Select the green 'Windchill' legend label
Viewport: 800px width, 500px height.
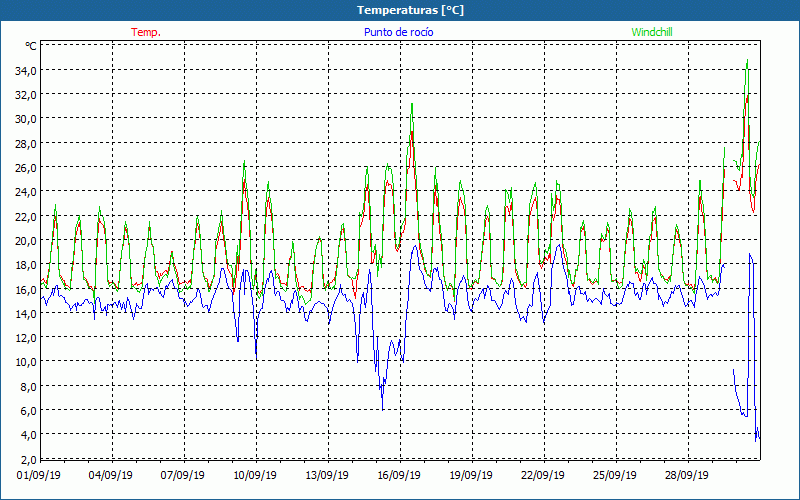652,32
